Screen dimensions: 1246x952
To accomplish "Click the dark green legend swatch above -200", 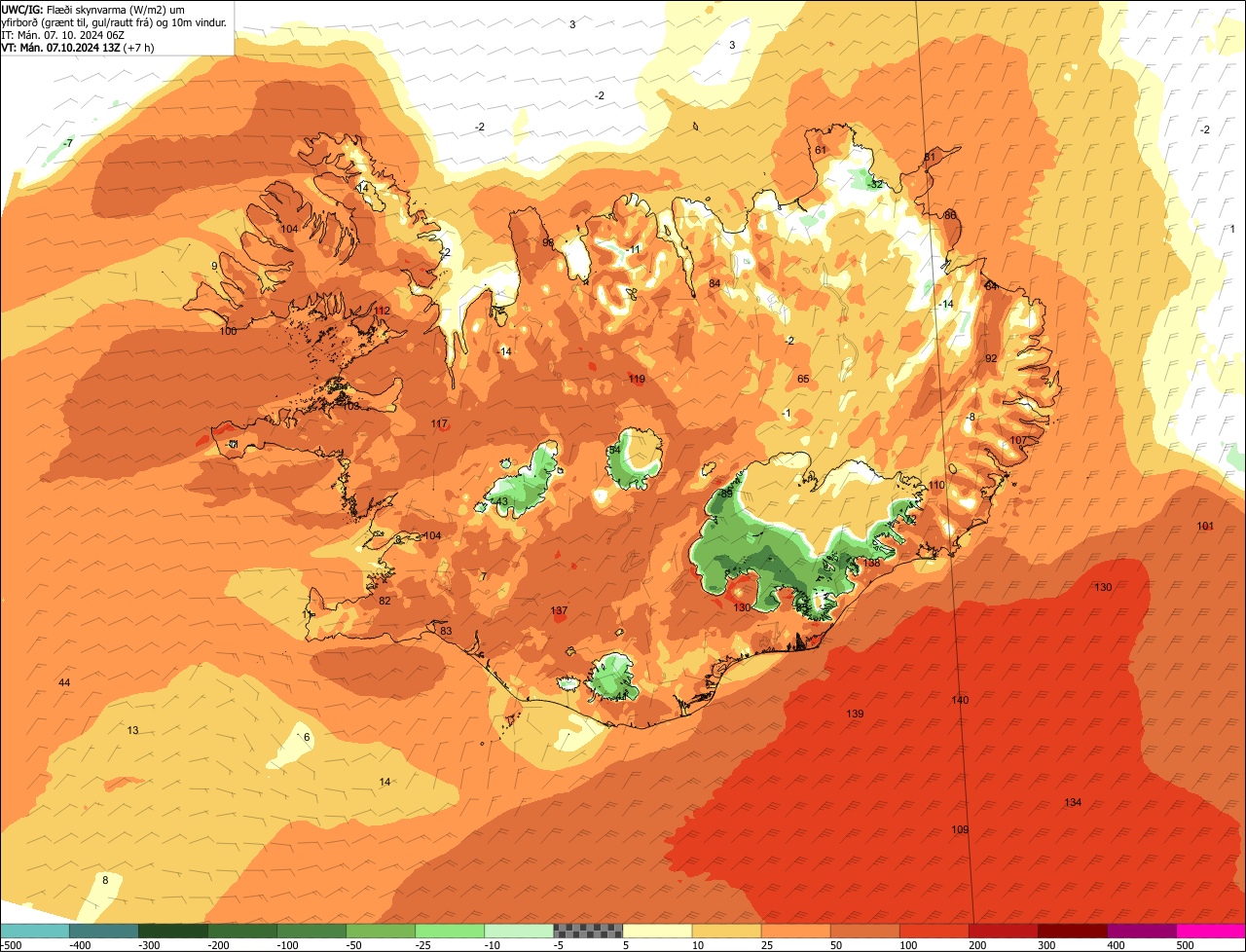I will click(x=242, y=931).
